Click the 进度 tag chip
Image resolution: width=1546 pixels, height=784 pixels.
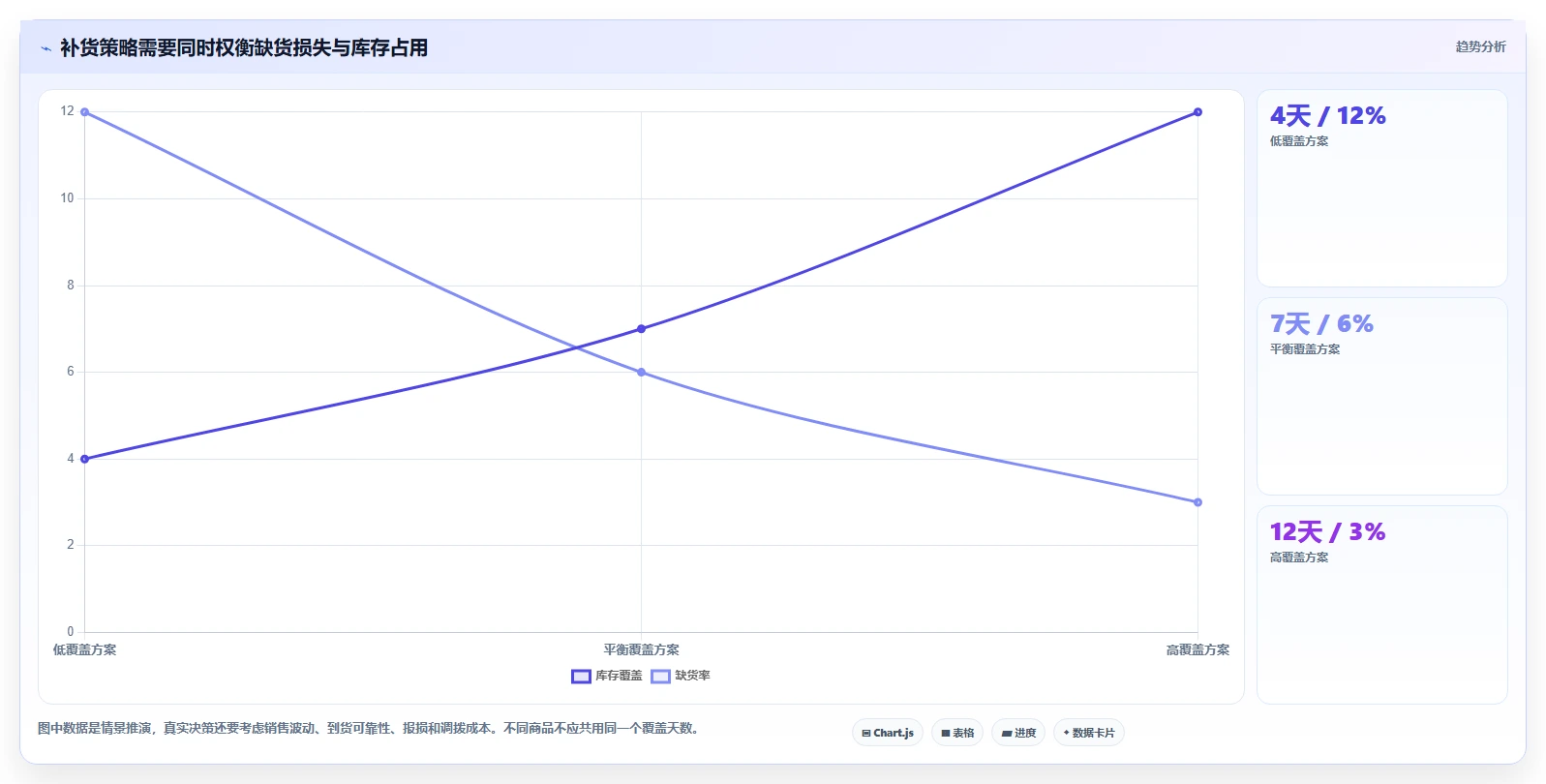1018,733
